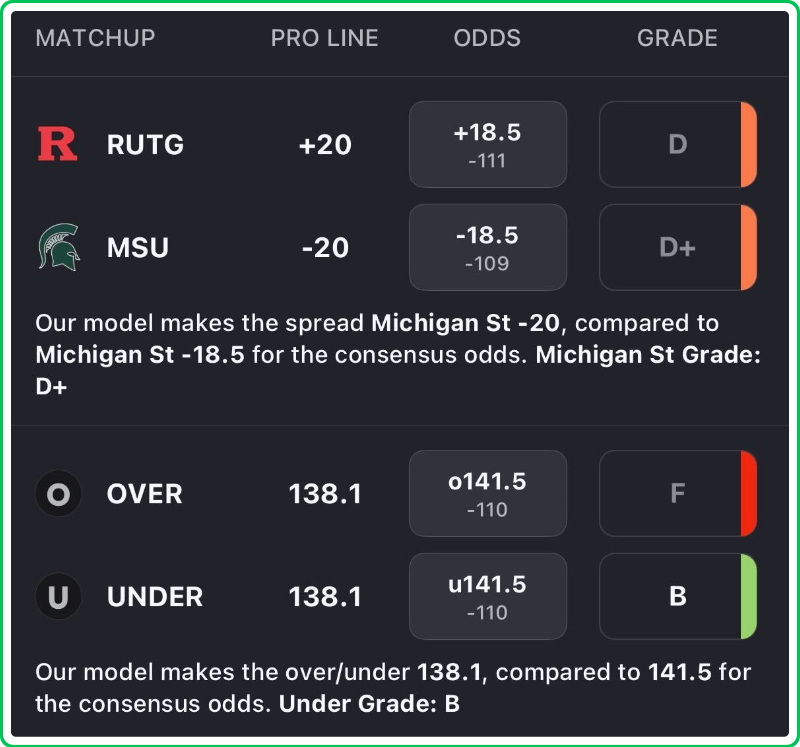Screen dimensions: 800x747
Task: Click the round U icon beside UNDER
Action: coord(58,597)
